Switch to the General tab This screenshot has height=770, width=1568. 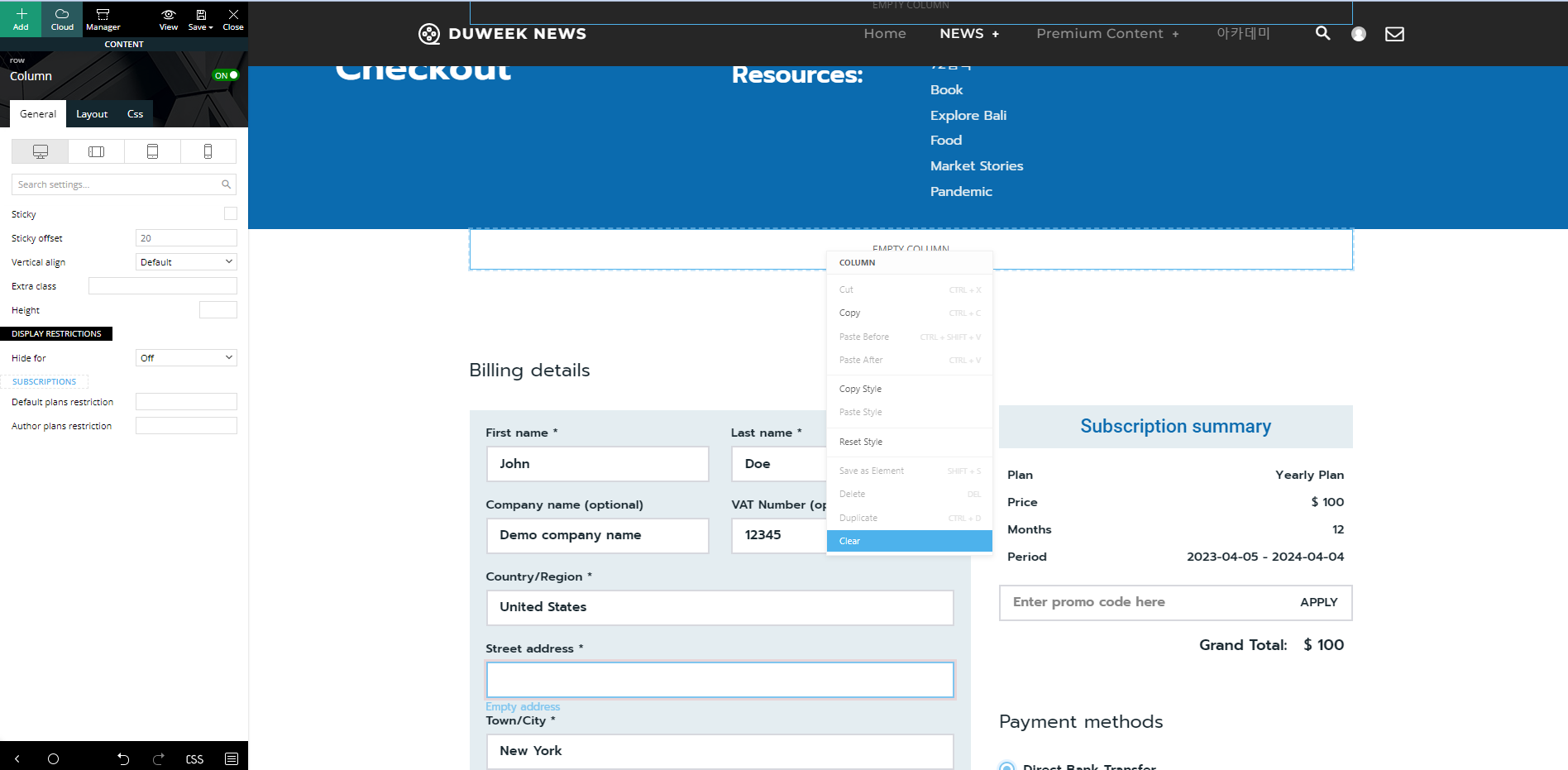click(x=38, y=114)
